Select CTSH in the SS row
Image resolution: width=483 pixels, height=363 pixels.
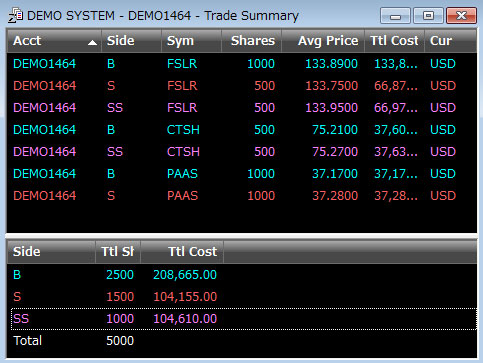183,152
